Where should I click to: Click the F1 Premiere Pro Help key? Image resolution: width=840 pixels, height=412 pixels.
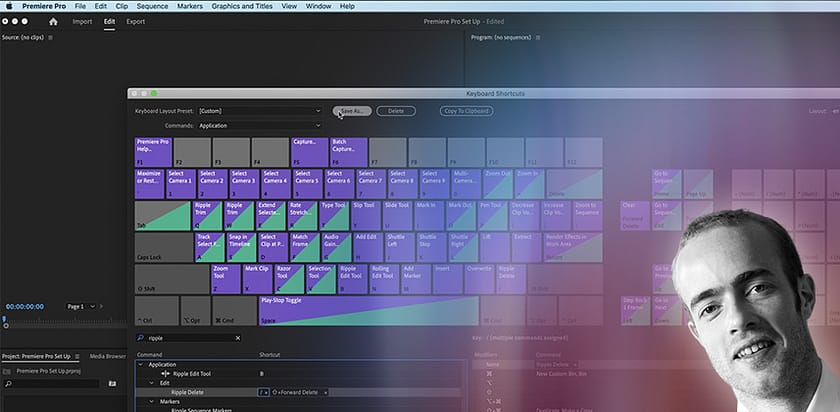(x=153, y=152)
